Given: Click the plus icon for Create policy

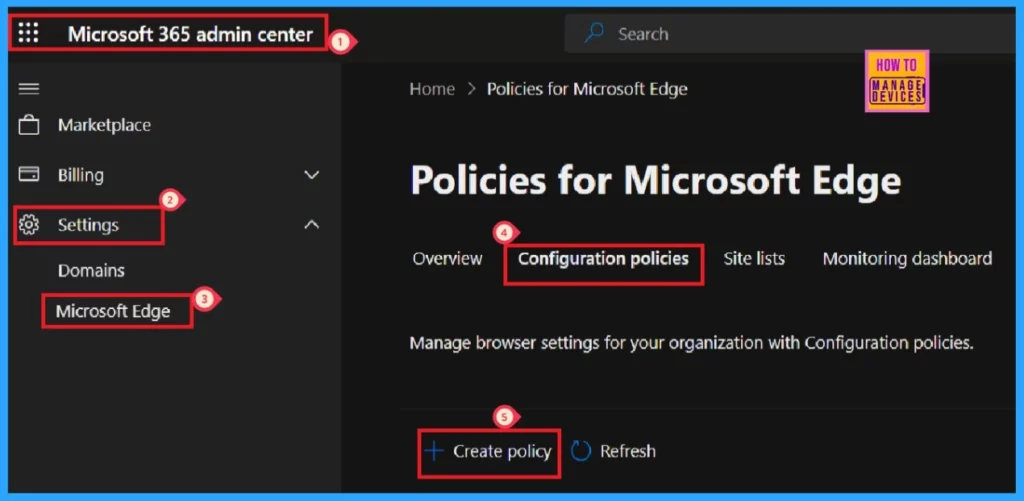Looking at the screenshot, I should click(x=434, y=451).
